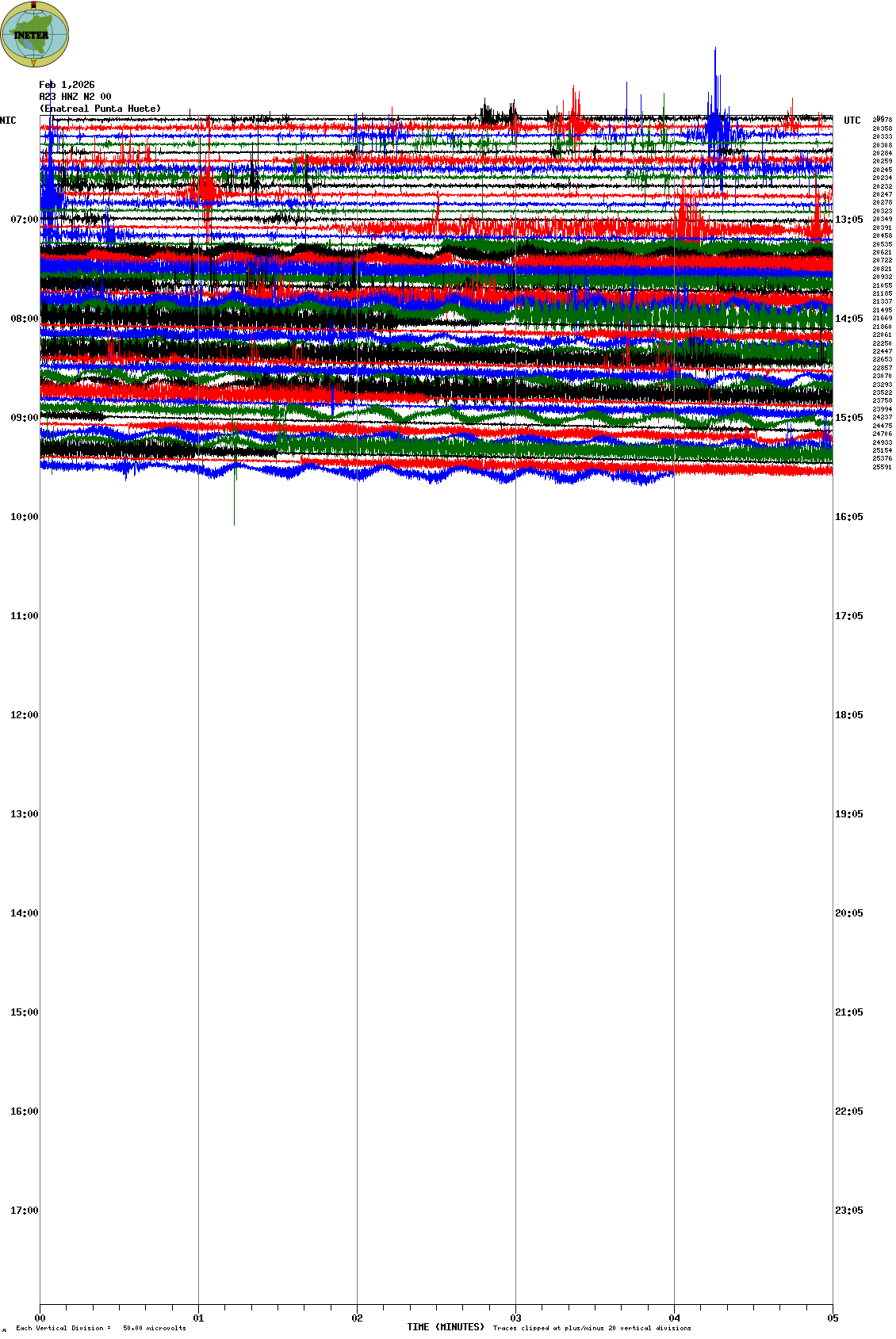Click the Each Vertical Division scale note
The height and width of the screenshot is (1339, 896).
tap(101, 1328)
